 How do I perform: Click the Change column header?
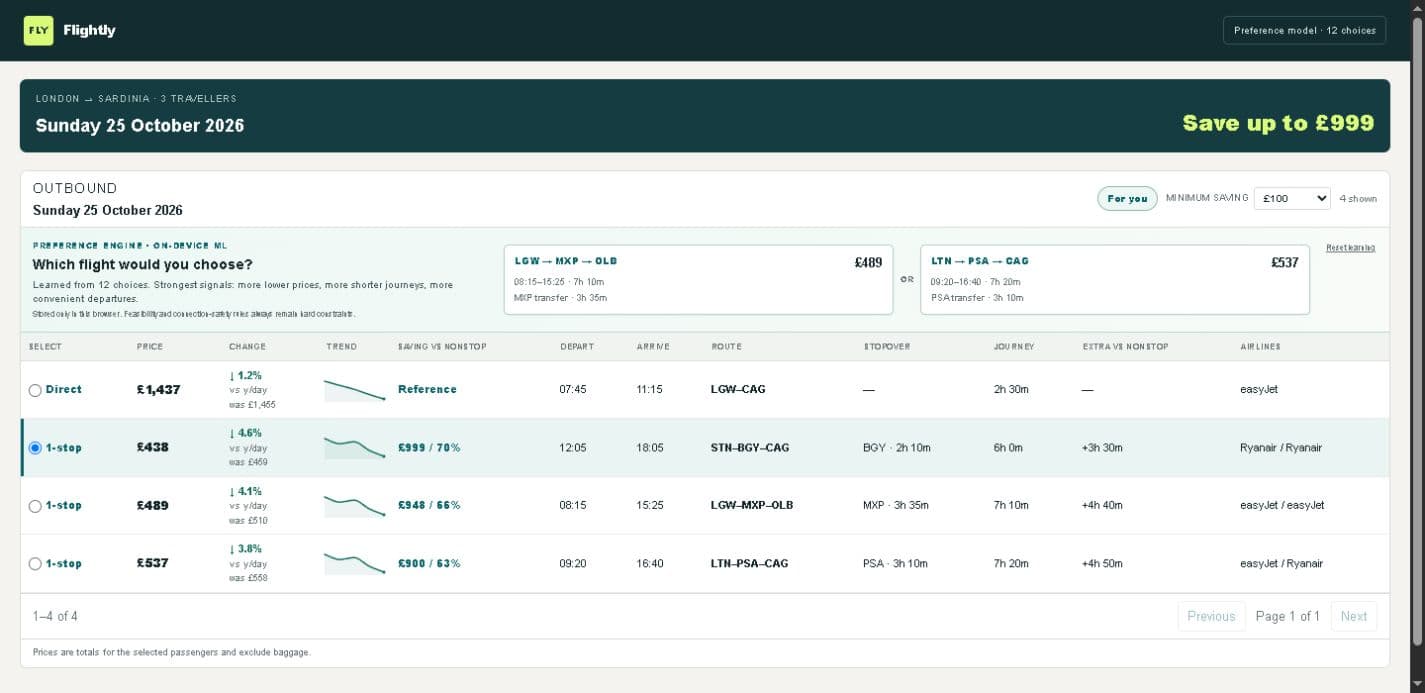(247, 347)
